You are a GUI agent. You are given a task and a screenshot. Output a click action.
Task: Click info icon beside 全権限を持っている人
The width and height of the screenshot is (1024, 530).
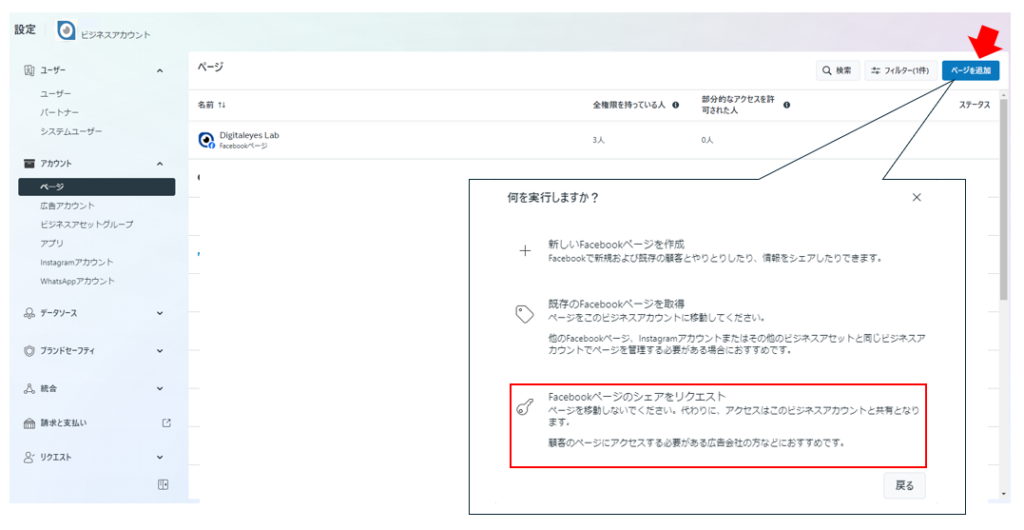click(x=675, y=105)
